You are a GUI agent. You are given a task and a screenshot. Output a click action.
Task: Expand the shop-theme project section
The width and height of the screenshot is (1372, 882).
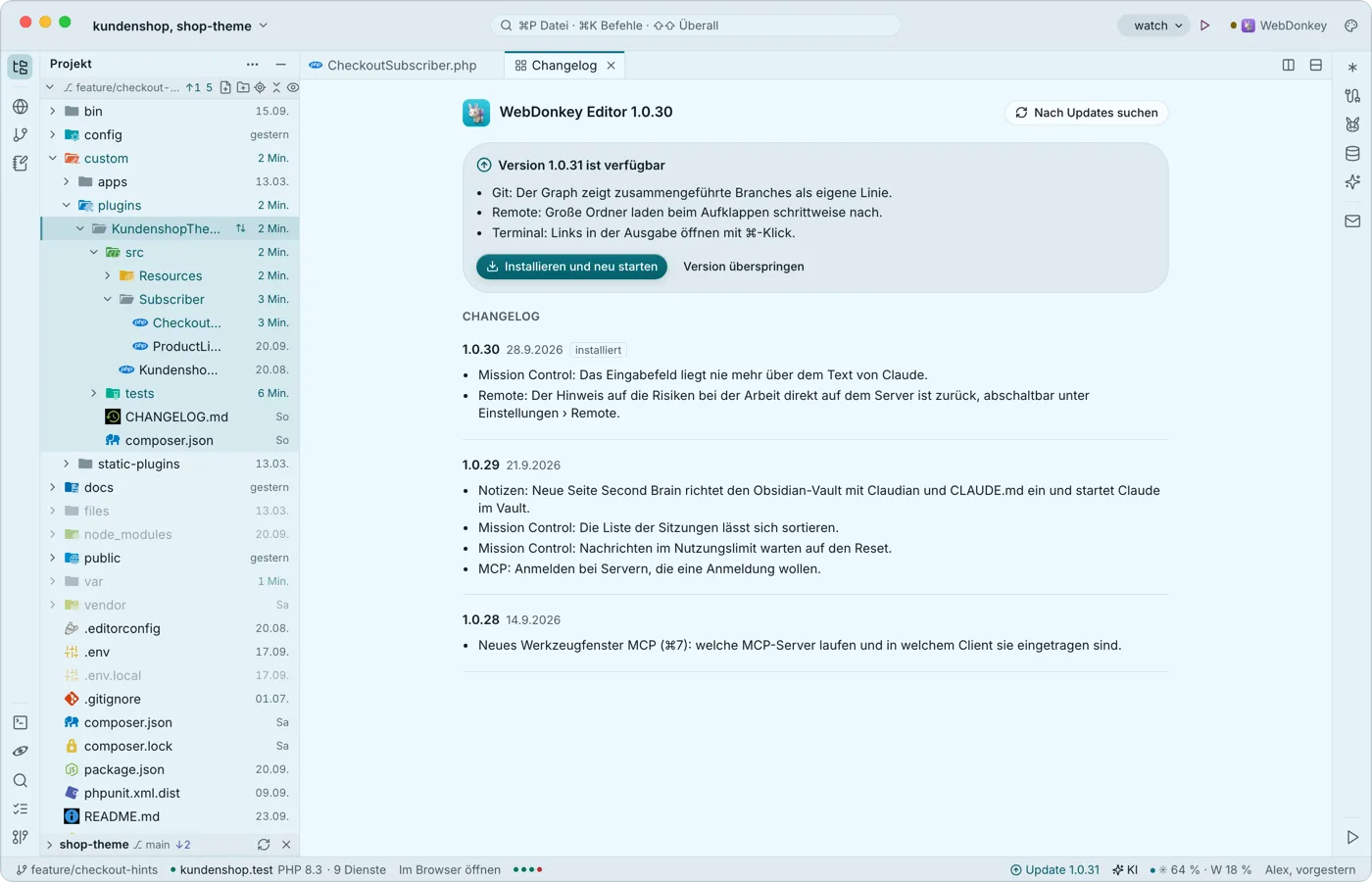(49, 845)
